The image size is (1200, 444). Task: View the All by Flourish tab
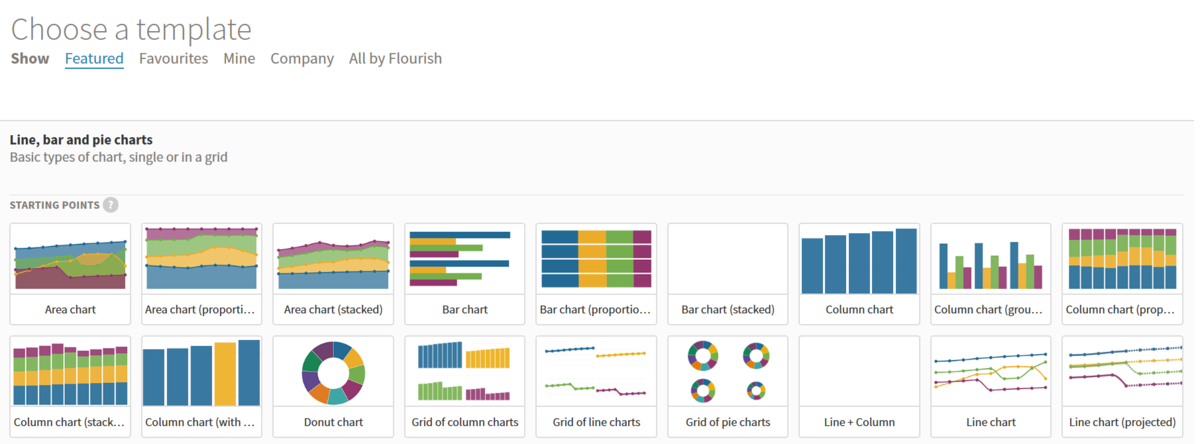pos(395,58)
